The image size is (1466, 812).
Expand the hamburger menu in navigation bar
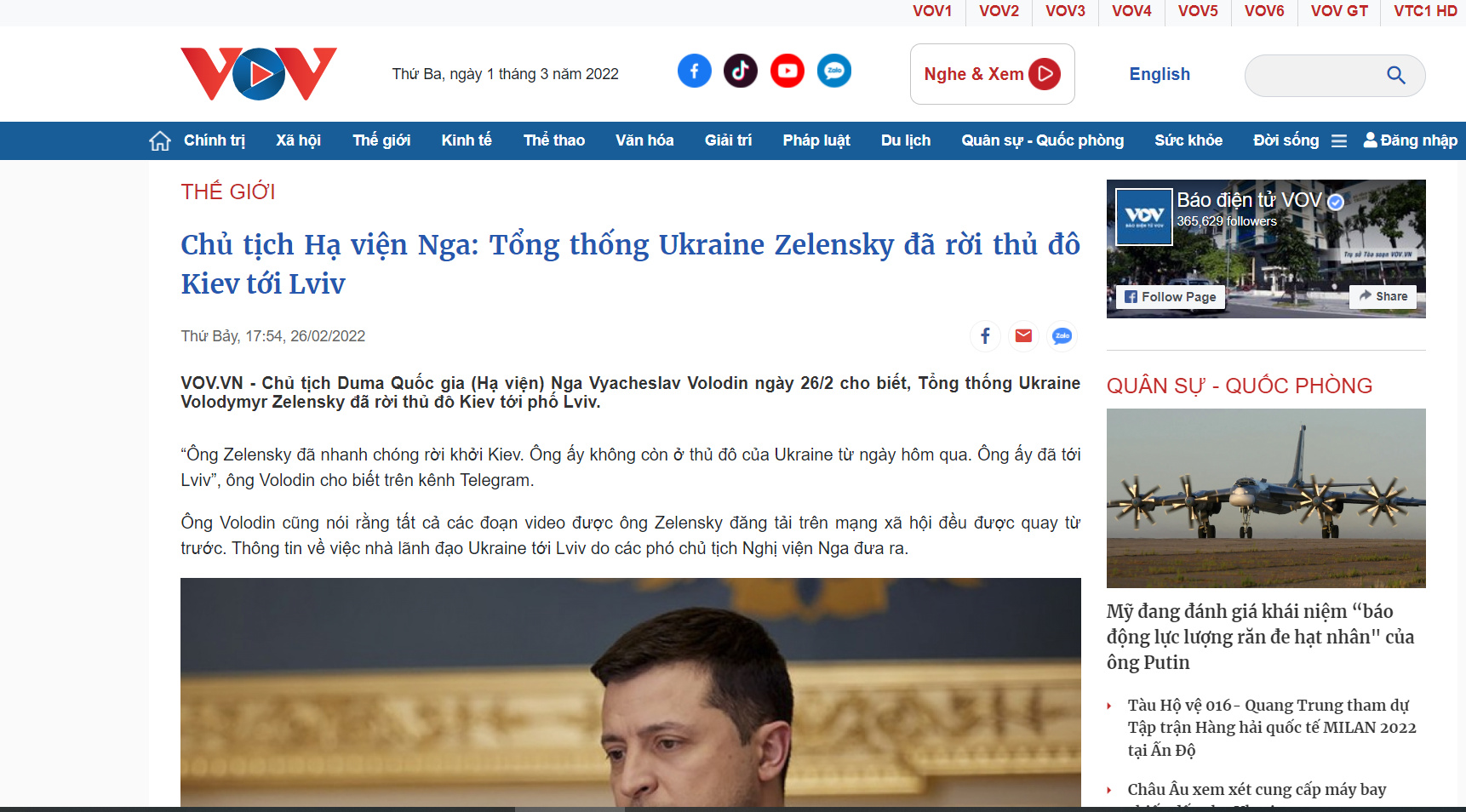(x=1339, y=141)
